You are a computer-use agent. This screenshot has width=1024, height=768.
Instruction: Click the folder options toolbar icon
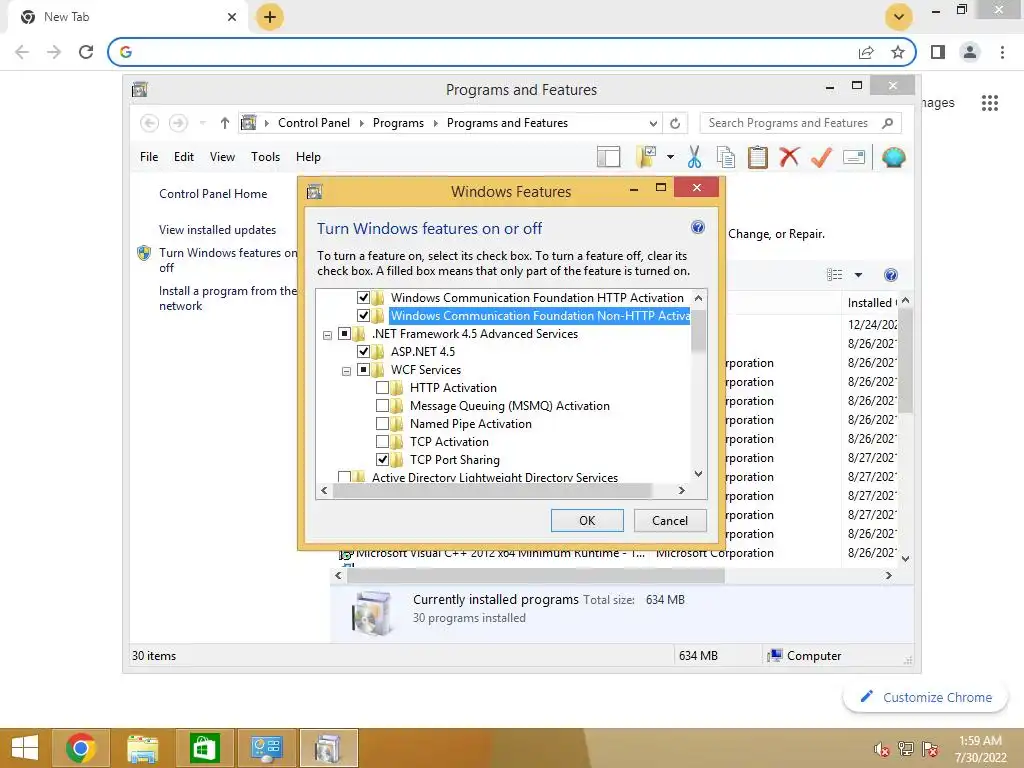click(646, 157)
